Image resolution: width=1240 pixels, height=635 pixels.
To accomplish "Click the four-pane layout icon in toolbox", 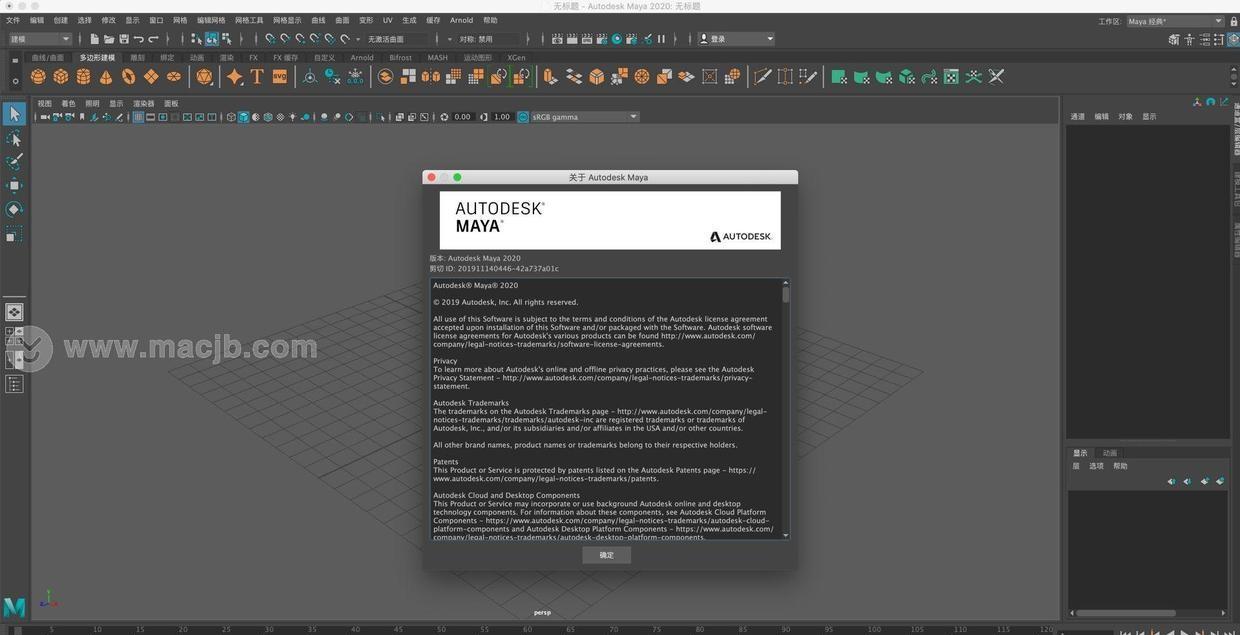I will coord(14,336).
